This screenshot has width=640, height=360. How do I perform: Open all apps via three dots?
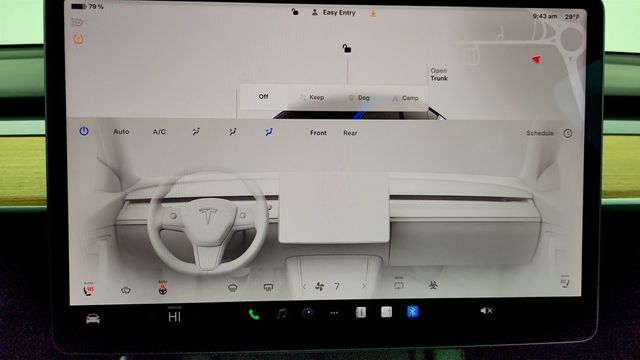(334, 313)
